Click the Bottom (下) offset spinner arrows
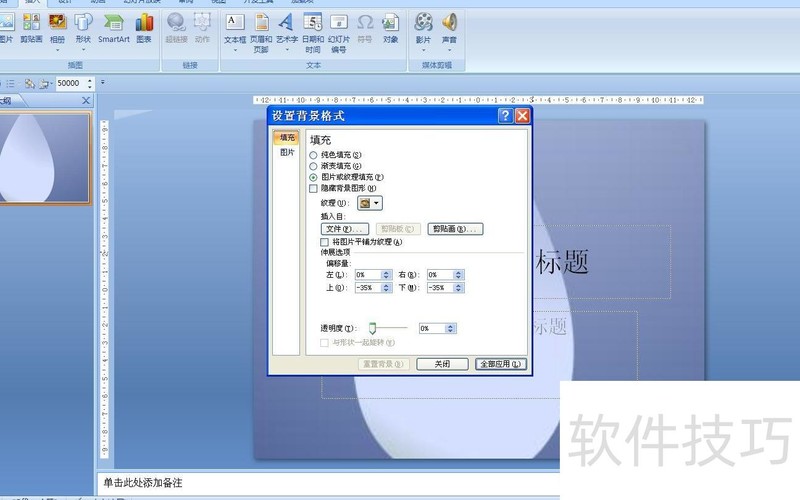Screen dimensions: 800x500 click(x=458, y=288)
